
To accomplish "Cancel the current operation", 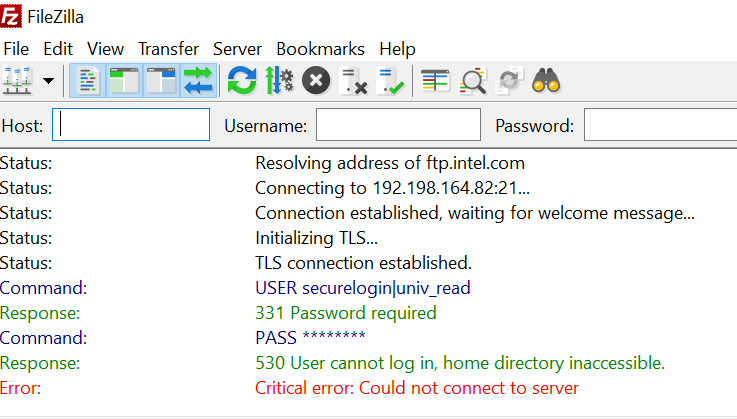I will pyautogui.click(x=316, y=80).
